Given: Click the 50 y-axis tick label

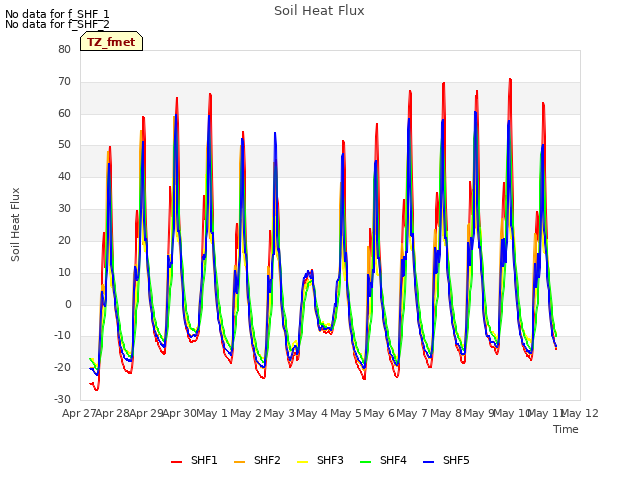Looking at the screenshot, I should [64, 145].
